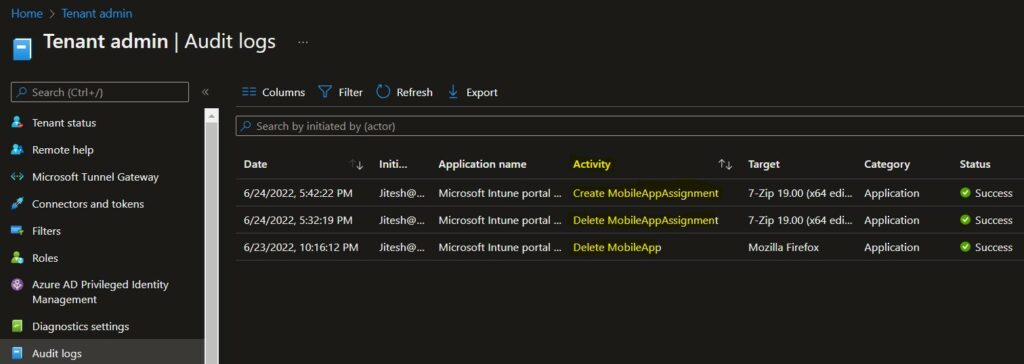
Task: Click the Date column header
Action: coord(255,164)
